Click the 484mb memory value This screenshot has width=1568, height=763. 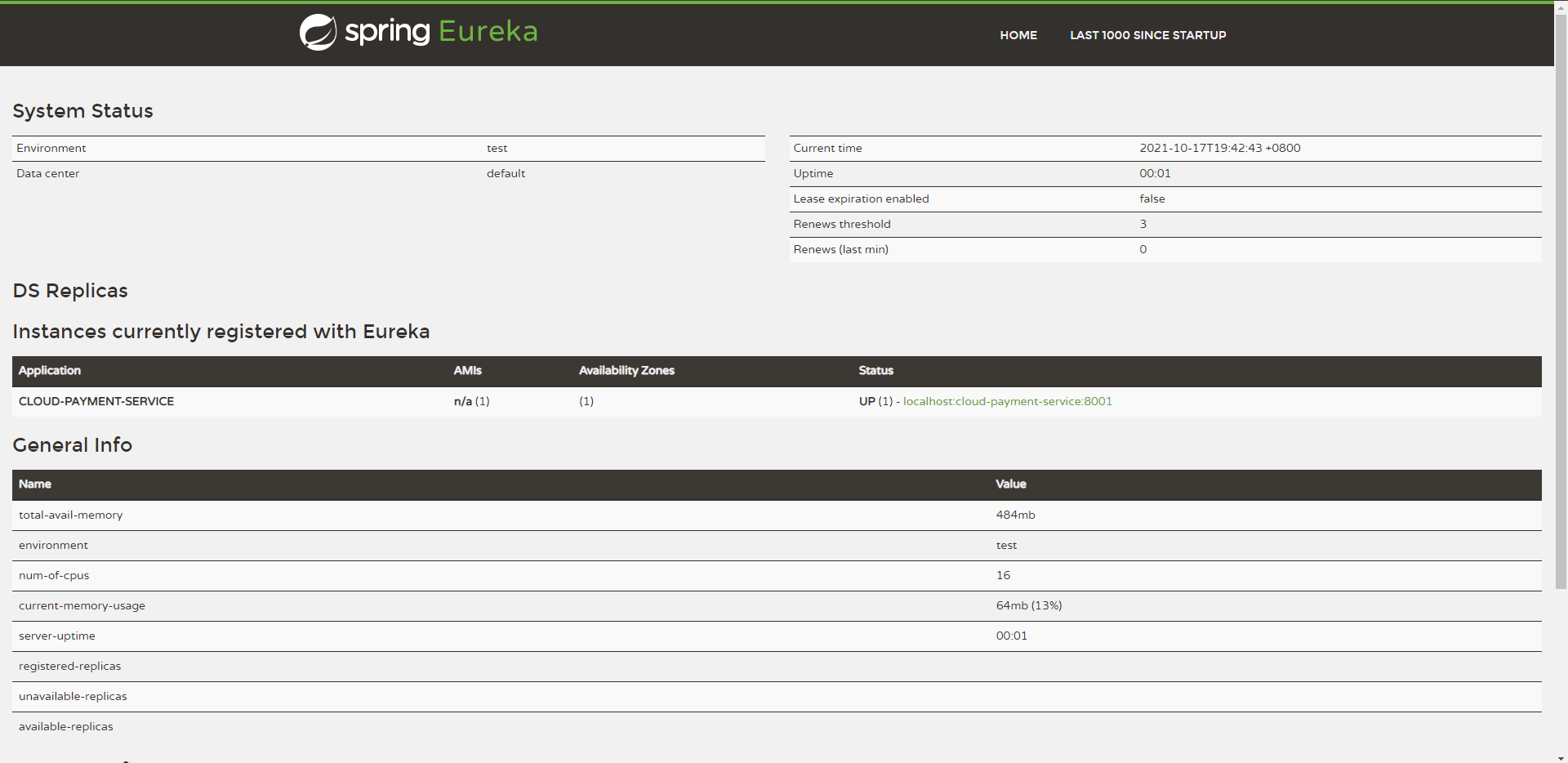1016,515
